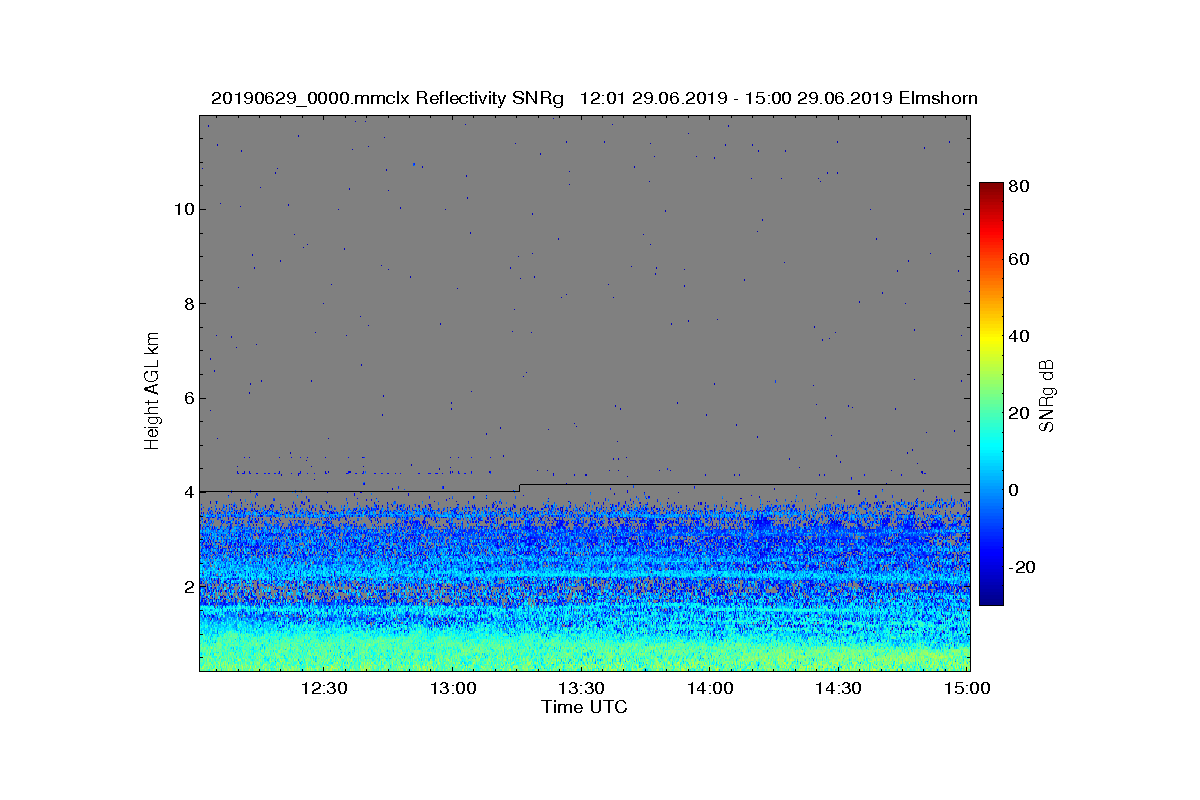The image size is (1200, 800).
Task: Click the colorbar value 40
Action: [x=1020, y=336]
